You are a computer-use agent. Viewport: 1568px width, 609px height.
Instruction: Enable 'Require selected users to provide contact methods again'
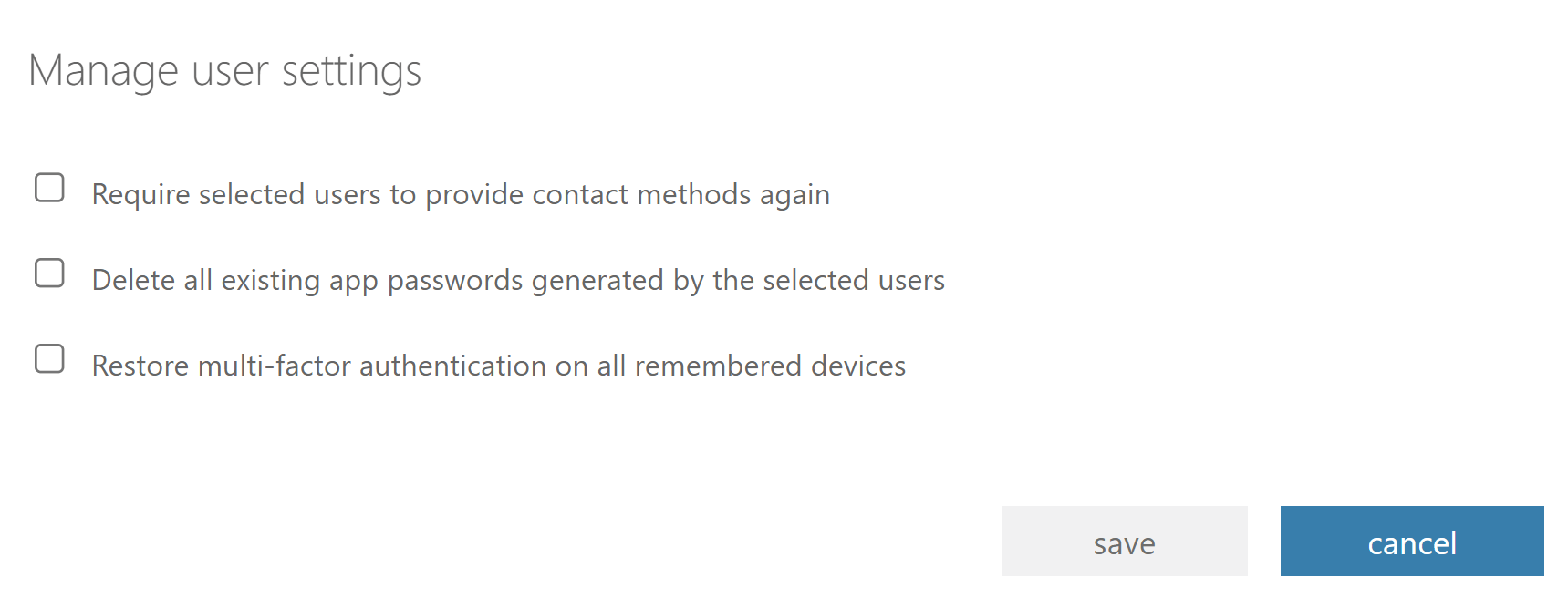pyautogui.click(x=49, y=187)
